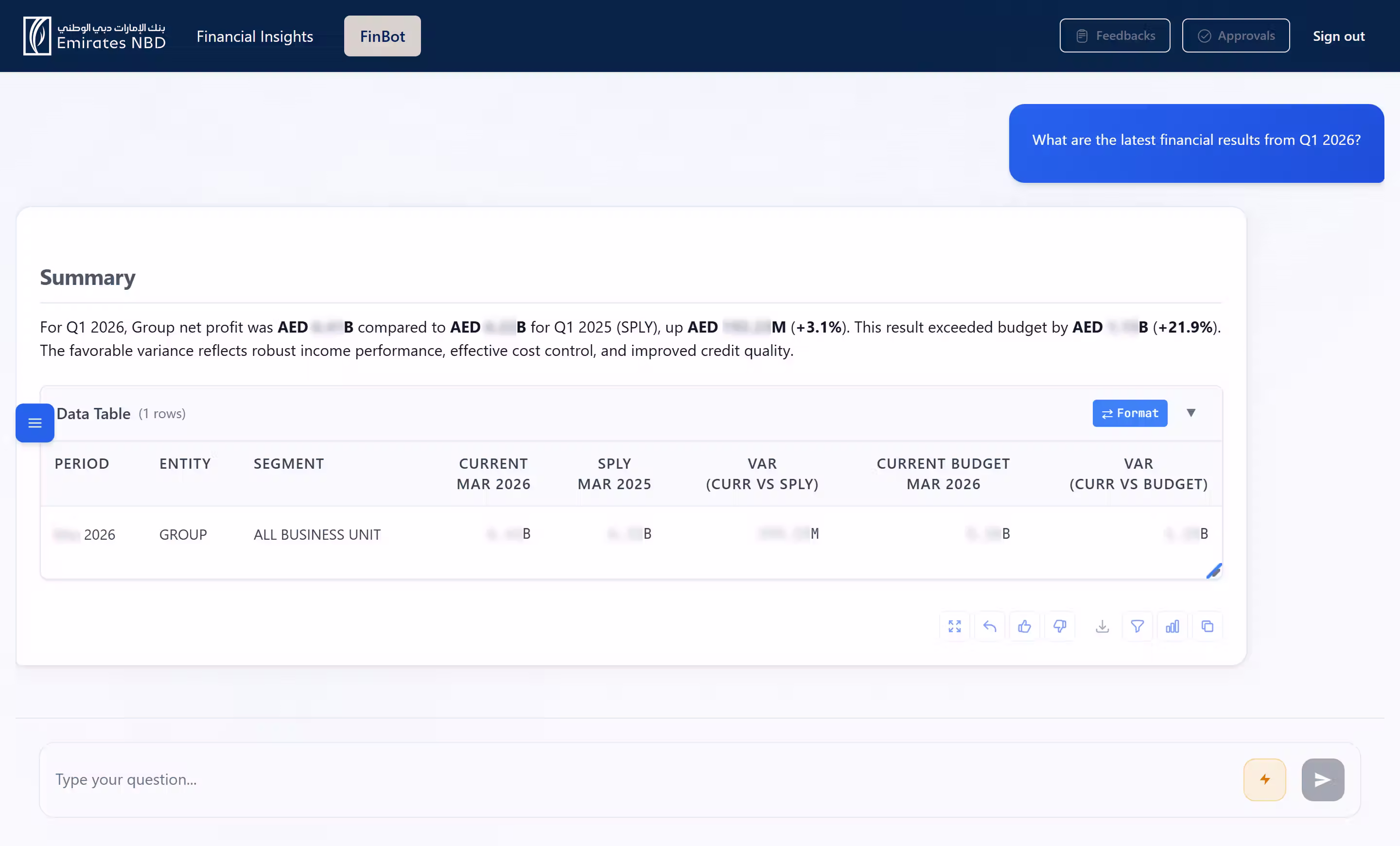Screen dimensions: 1400x846
Task: Click the CURRENT BUDGET MAR 2026 header
Action: click(943, 474)
